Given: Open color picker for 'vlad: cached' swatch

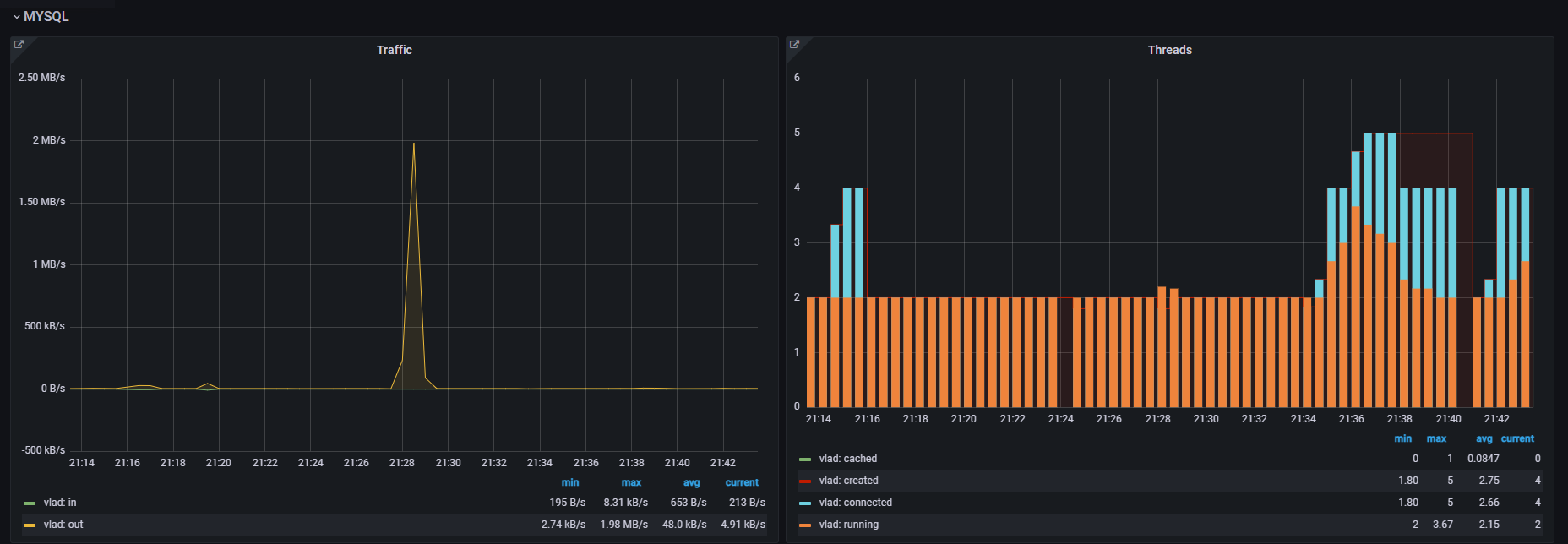Looking at the screenshot, I should tap(805, 460).
